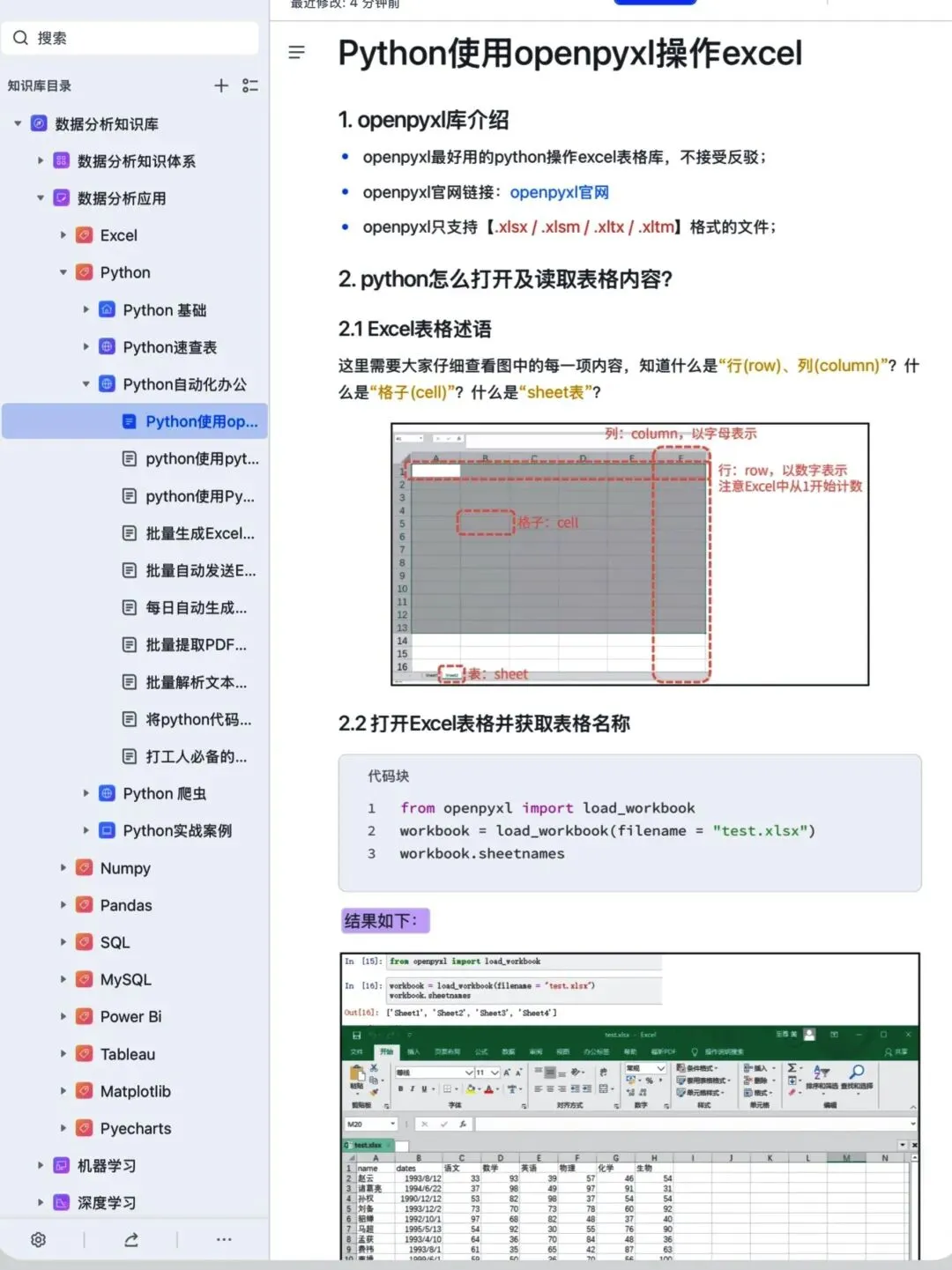This screenshot has height=1270, width=952.
Task: Expand the Python 爬虫 node
Action: click(x=86, y=793)
